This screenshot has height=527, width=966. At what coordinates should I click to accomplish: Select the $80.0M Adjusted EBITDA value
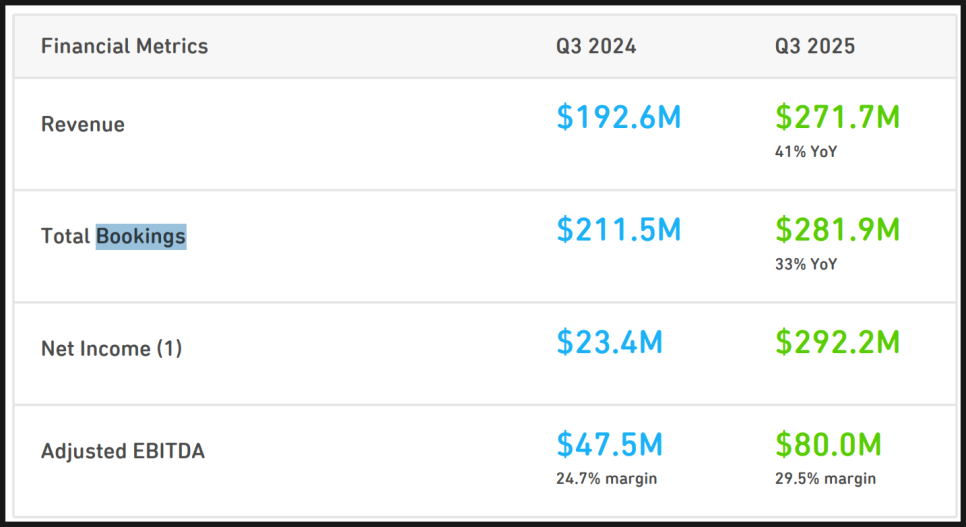click(x=828, y=444)
